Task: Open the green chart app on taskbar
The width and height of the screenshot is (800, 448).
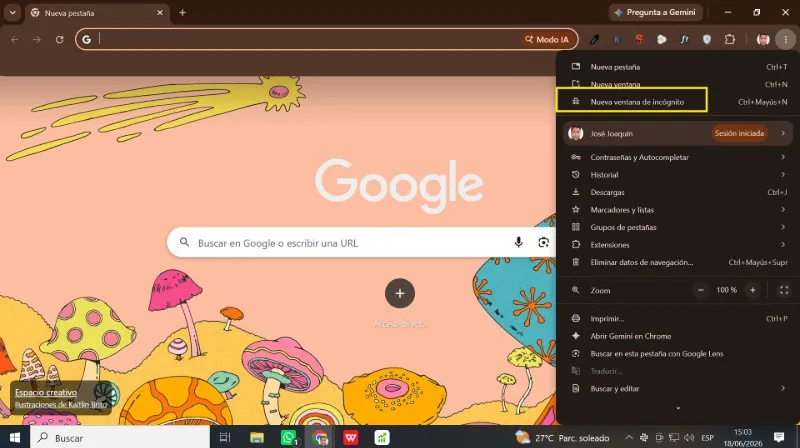Action: click(x=382, y=437)
